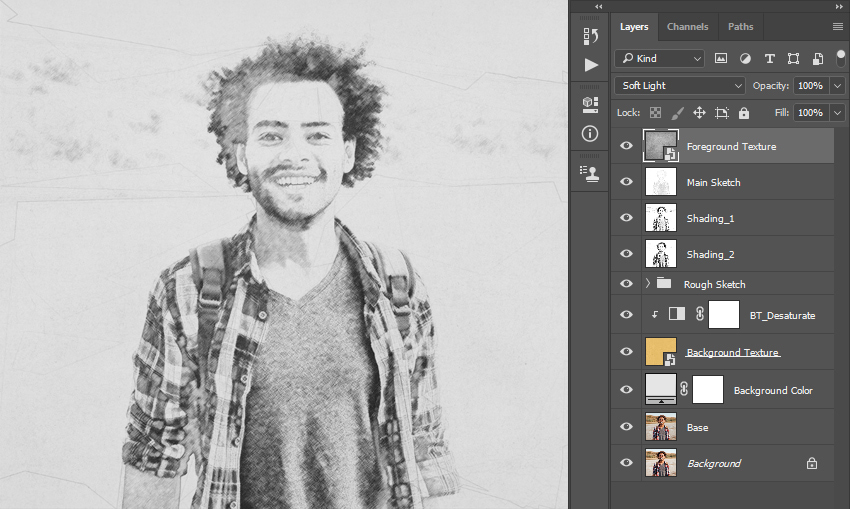Open the Opacity slider dropdown arrow
The width and height of the screenshot is (850, 509).
838,86
